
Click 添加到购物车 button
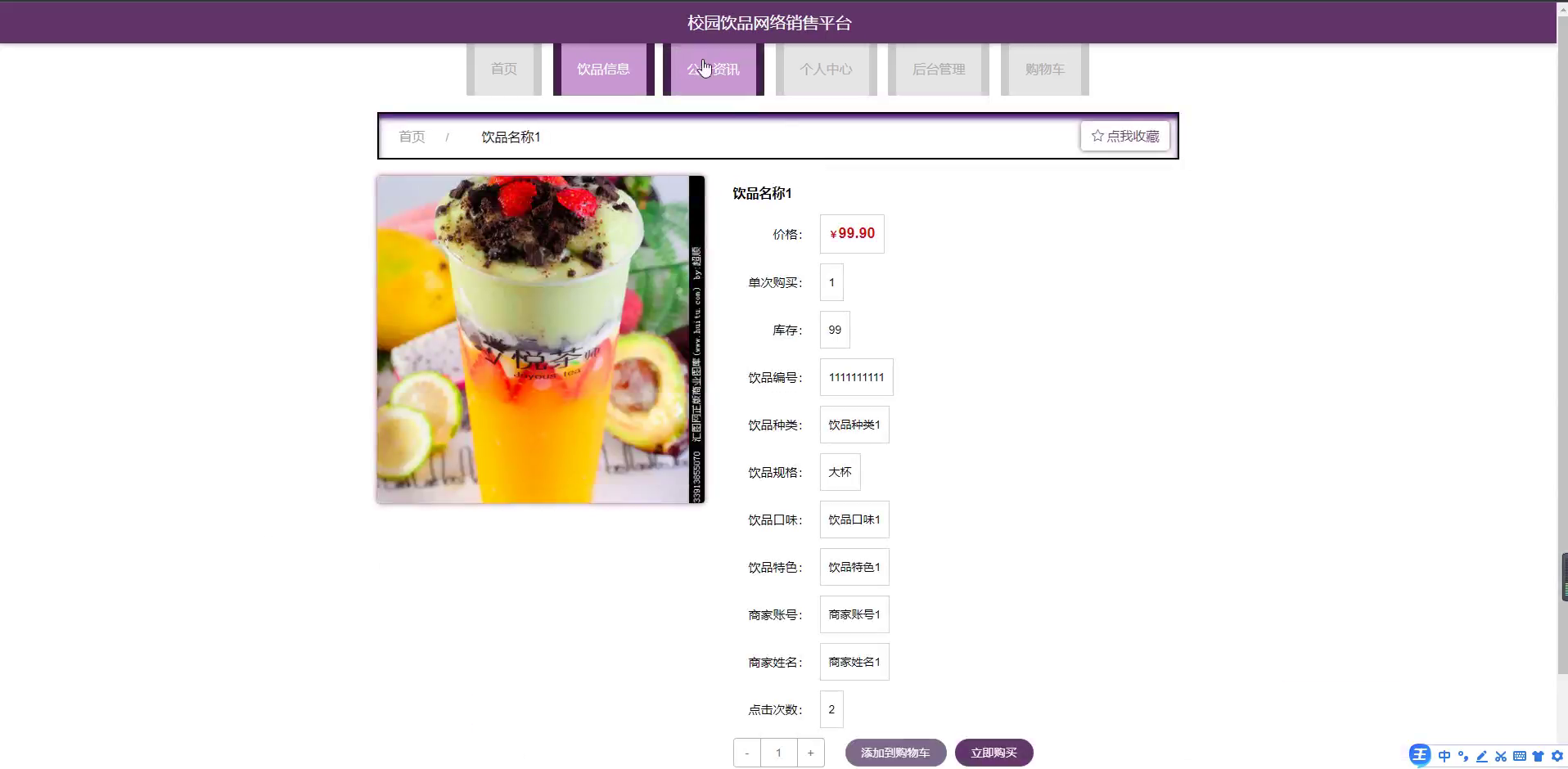pos(895,753)
